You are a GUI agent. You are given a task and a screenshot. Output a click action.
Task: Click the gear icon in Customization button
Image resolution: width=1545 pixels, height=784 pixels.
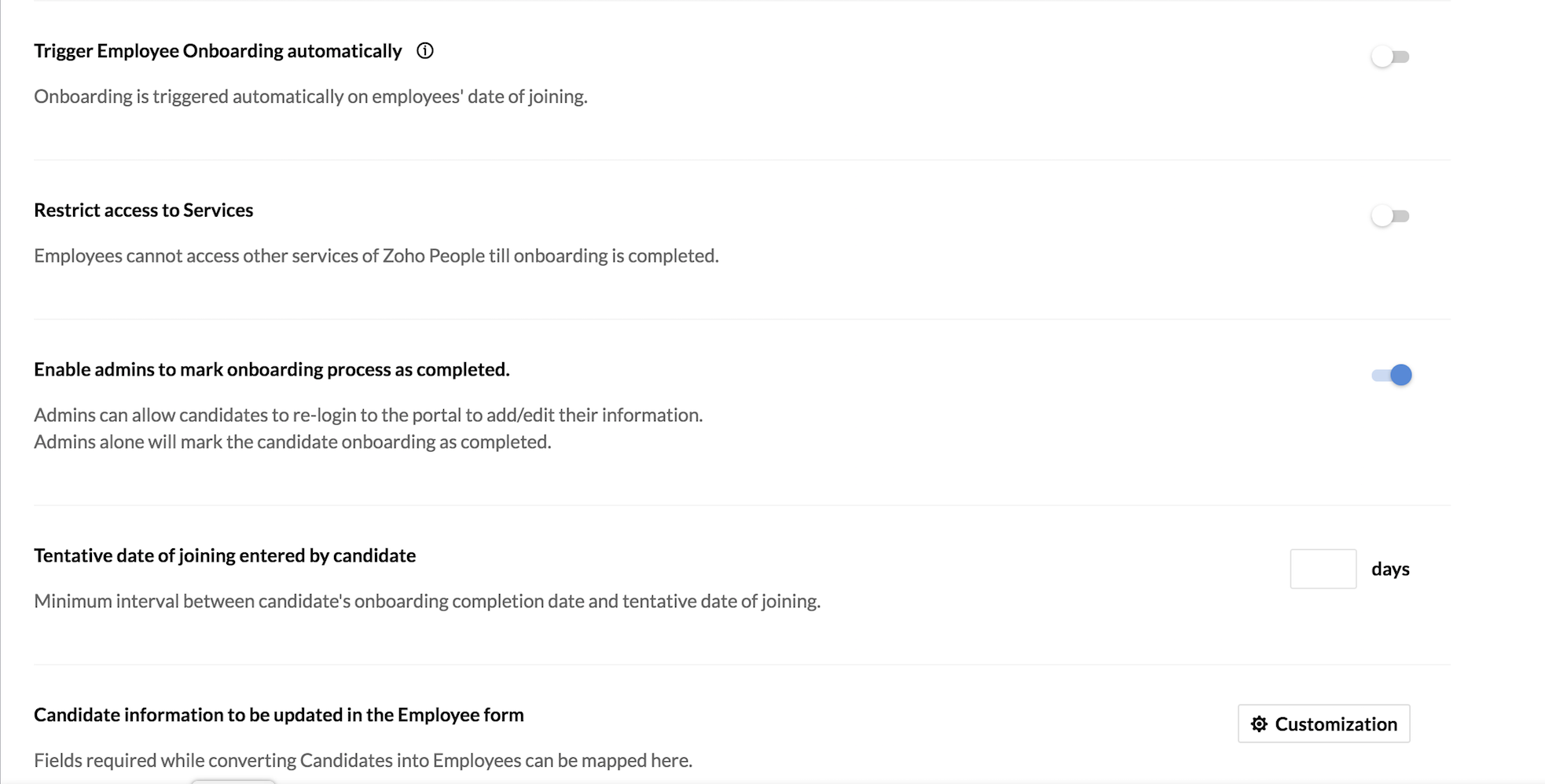pos(1259,724)
